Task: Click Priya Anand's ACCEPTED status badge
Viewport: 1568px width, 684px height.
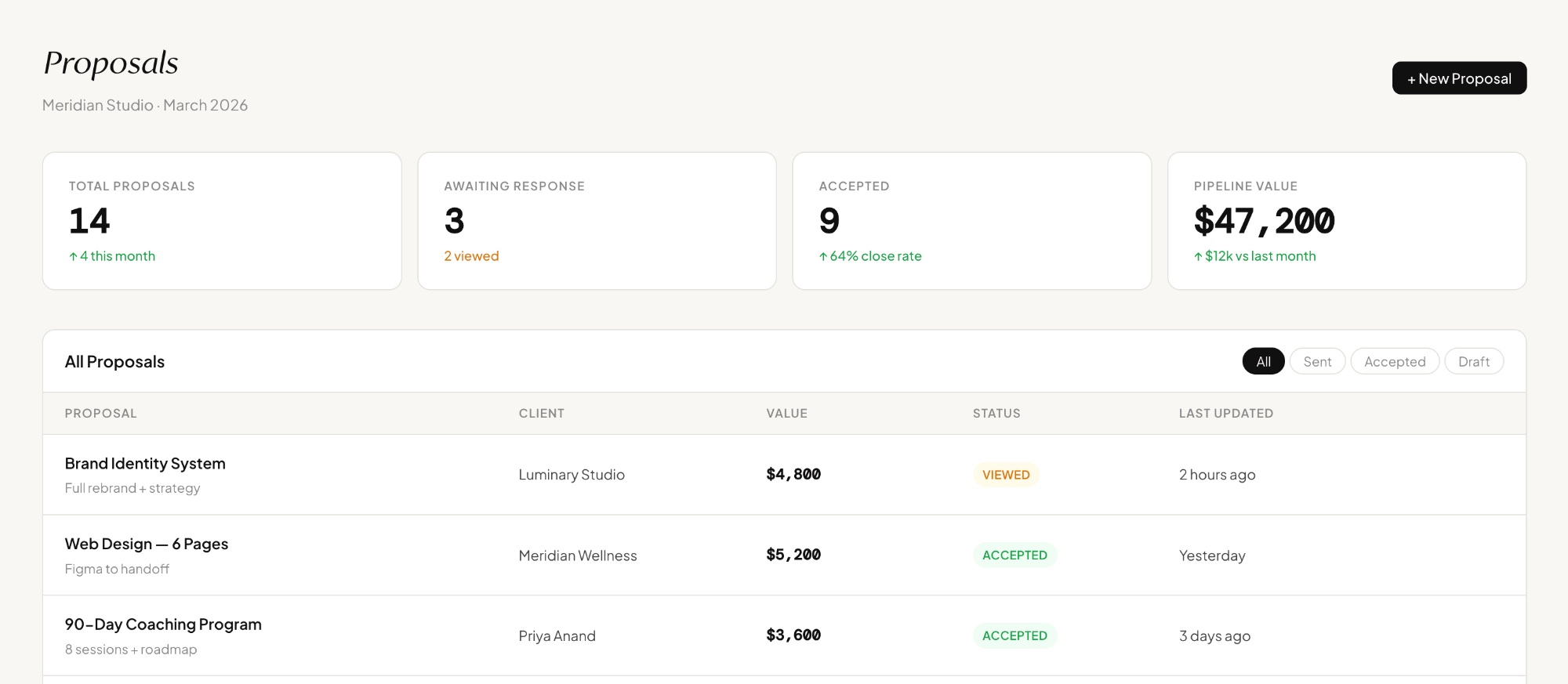Action: 1014,635
